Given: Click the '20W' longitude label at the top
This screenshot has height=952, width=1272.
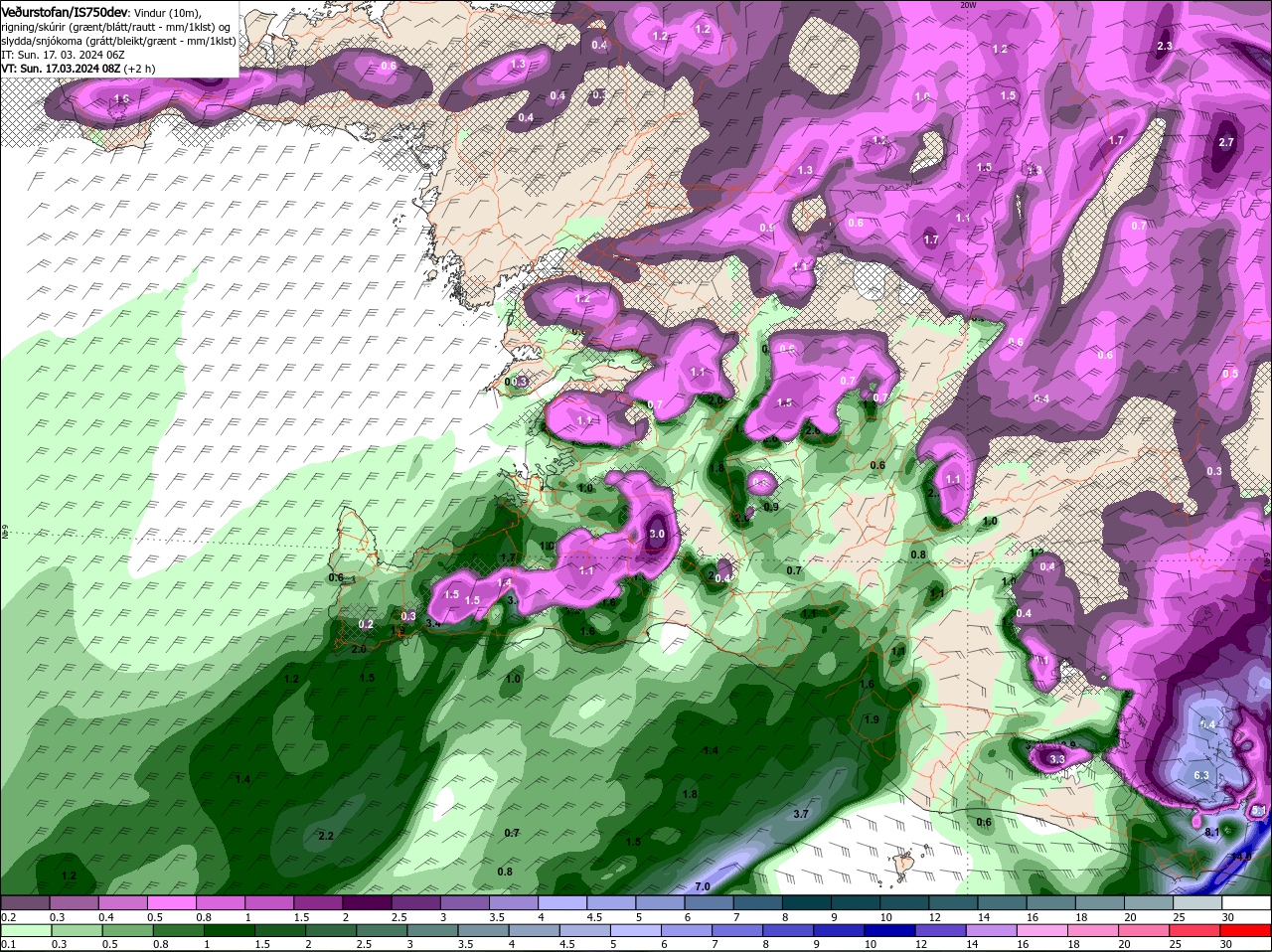Looking at the screenshot, I should pyautogui.click(x=969, y=5).
